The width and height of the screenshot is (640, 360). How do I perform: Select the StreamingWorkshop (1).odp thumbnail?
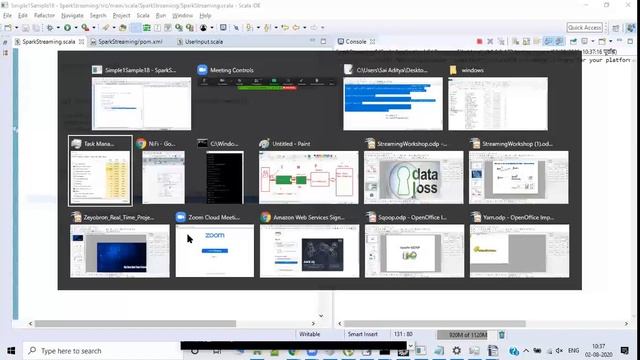(x=519, y=178)
